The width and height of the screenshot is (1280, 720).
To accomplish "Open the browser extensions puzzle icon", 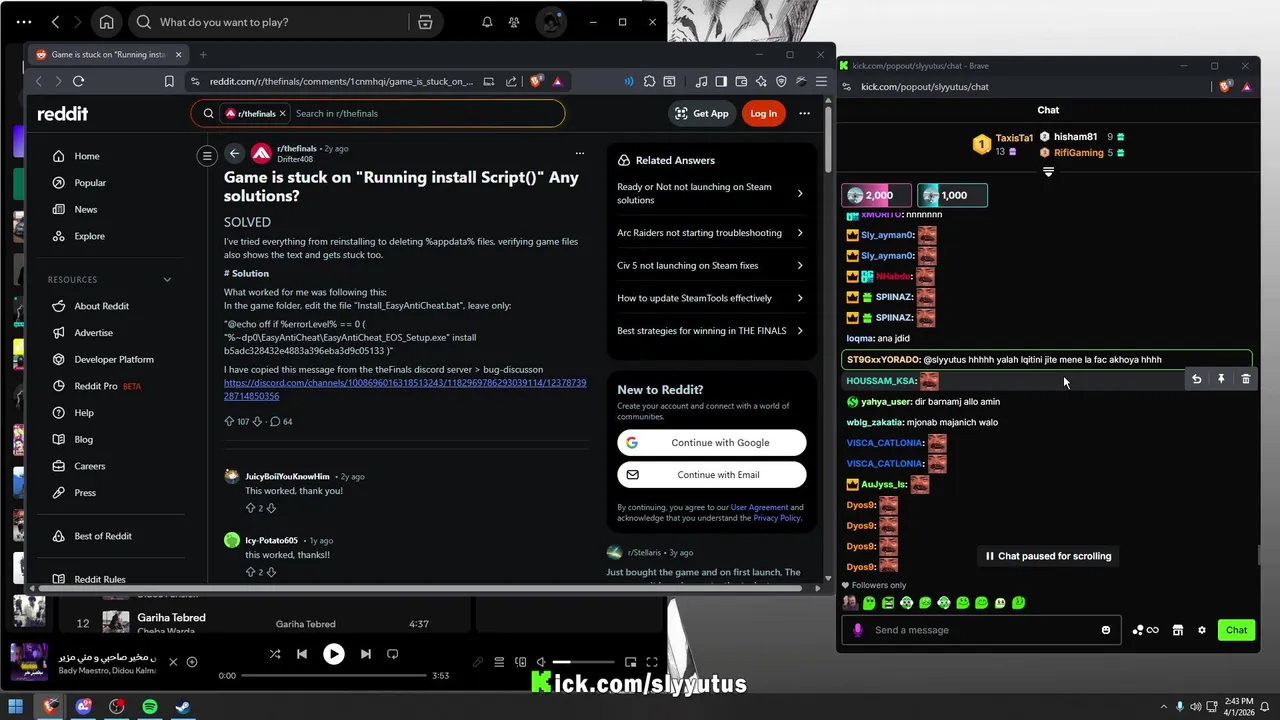I will [649, 82].
